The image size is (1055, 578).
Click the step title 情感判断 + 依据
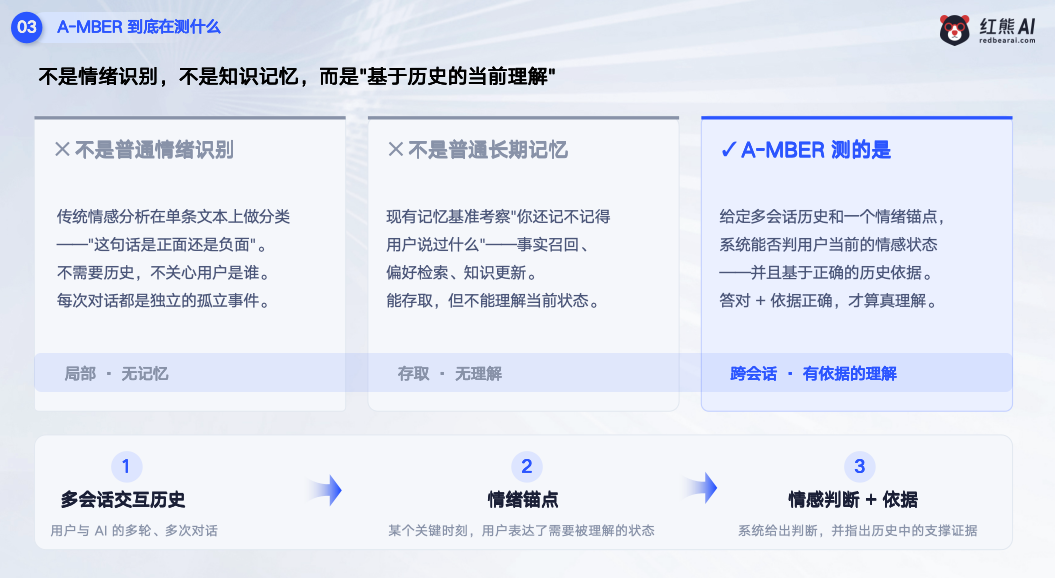click(853, 499)
